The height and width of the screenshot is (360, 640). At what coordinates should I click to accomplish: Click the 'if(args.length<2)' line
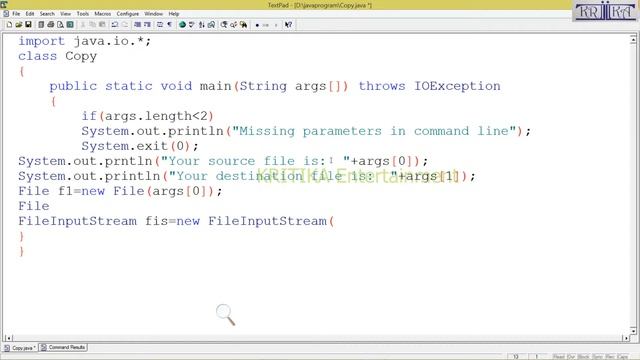point(147,116)
